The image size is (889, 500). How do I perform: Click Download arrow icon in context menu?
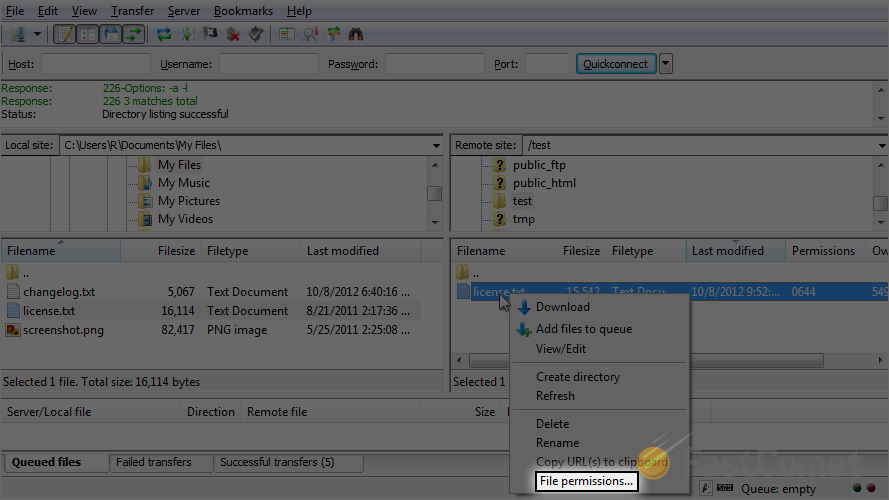524,307
